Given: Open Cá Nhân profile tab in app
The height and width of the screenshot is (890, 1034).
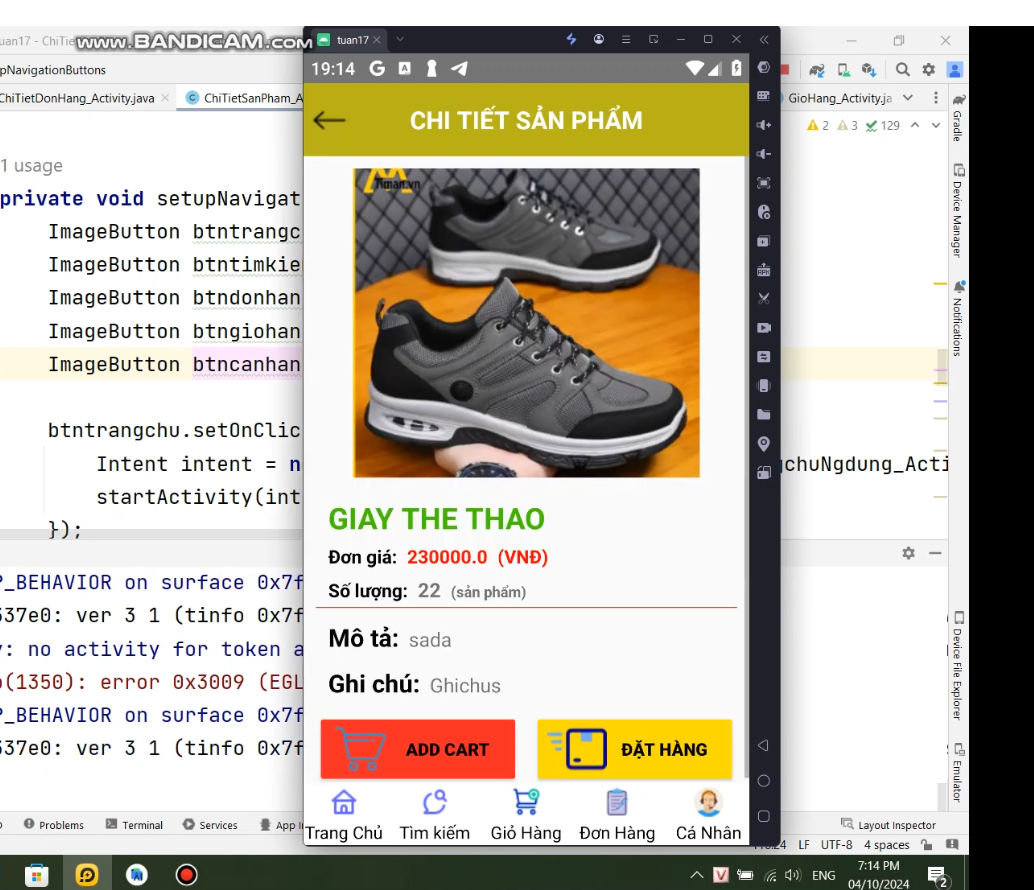Looking at the screenshot, I should [x=708, y=816].
